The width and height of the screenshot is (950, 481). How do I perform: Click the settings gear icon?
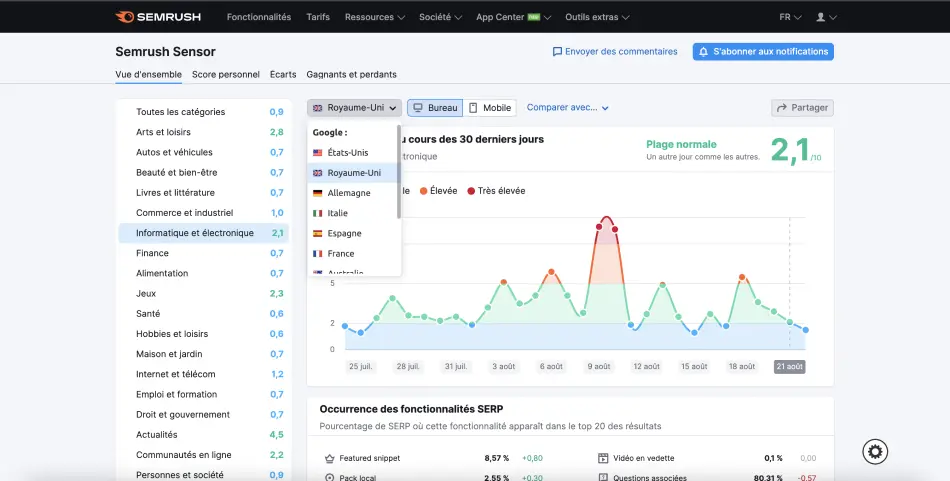(x=875, y=451)
